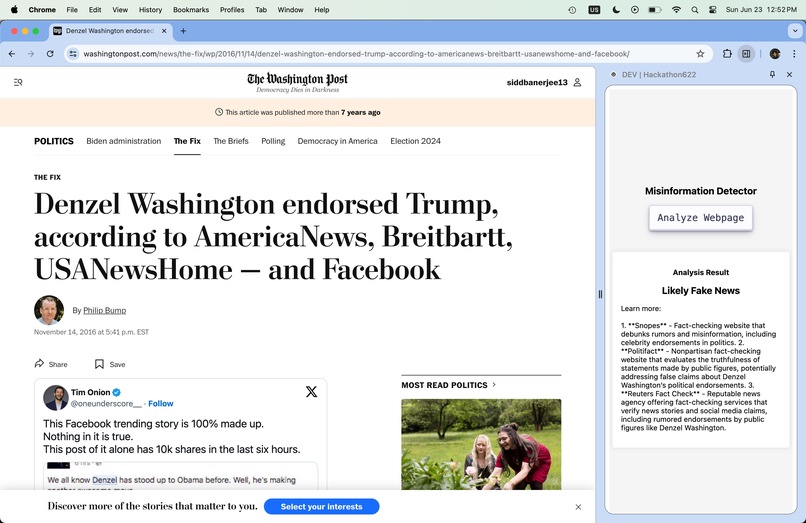
Task: Open the Chrome Extensions puzzle icon
Action: point(727,53)
